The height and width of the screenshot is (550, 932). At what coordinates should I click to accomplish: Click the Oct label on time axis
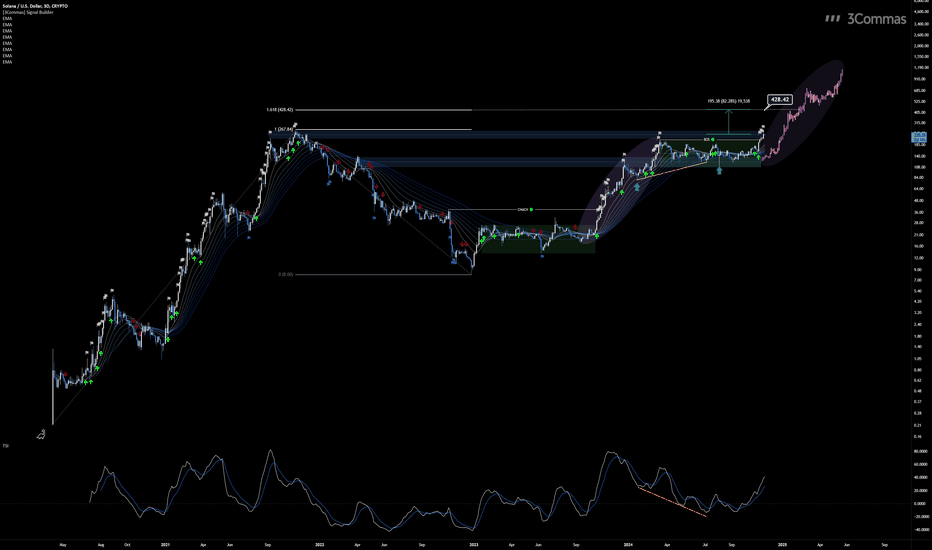(x=127, y=544)
